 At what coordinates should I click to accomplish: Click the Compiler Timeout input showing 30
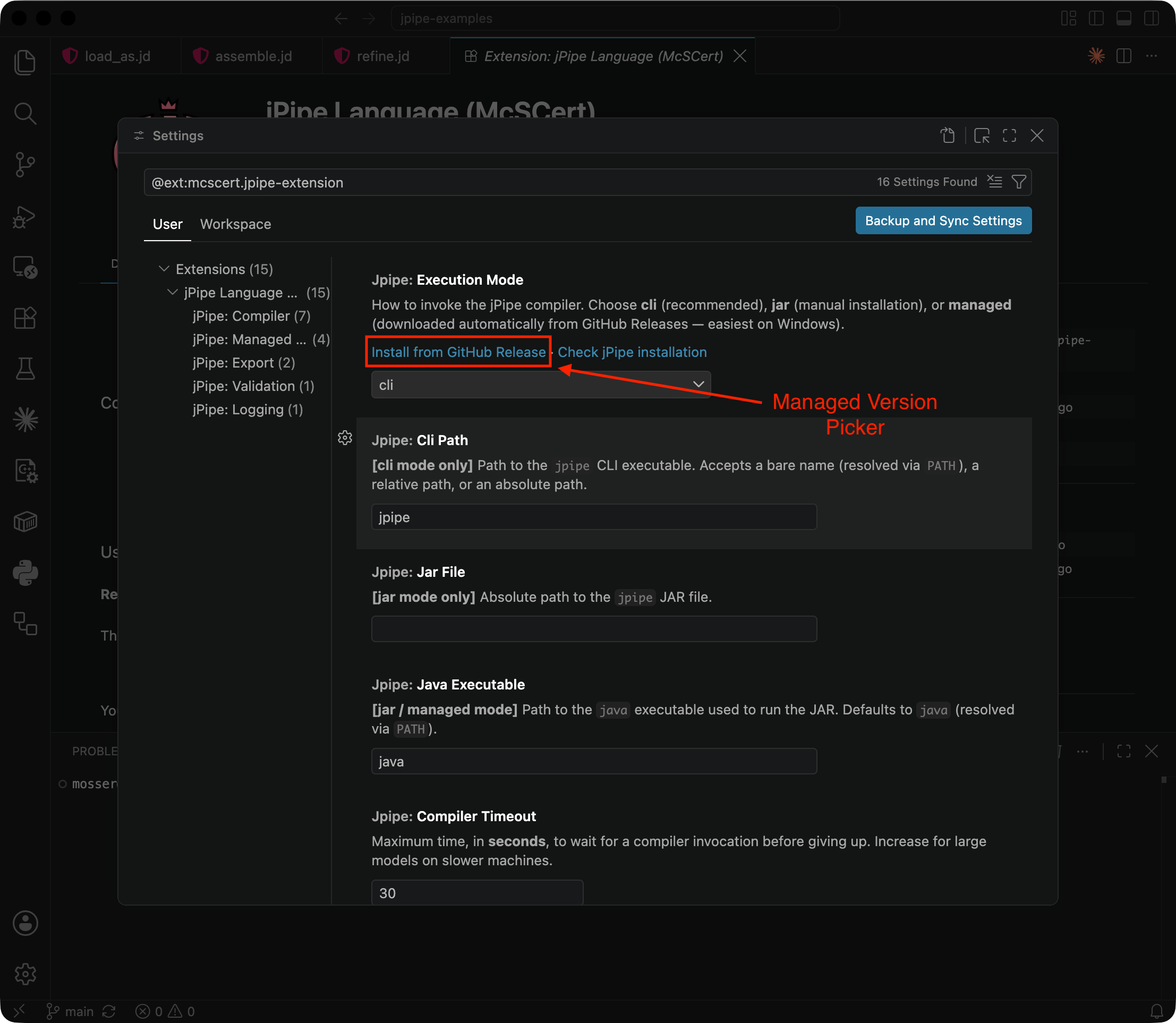pos(477,892)
